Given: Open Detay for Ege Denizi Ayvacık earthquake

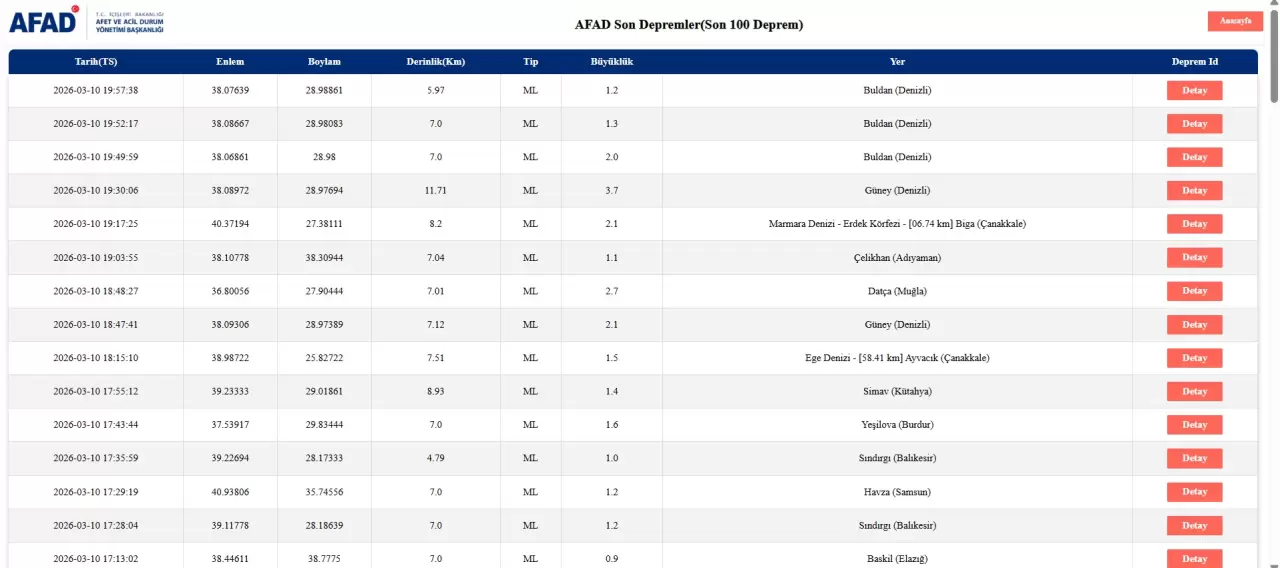Looking at the screenshot, I should pyautogui.click(x=1194, y=358).
